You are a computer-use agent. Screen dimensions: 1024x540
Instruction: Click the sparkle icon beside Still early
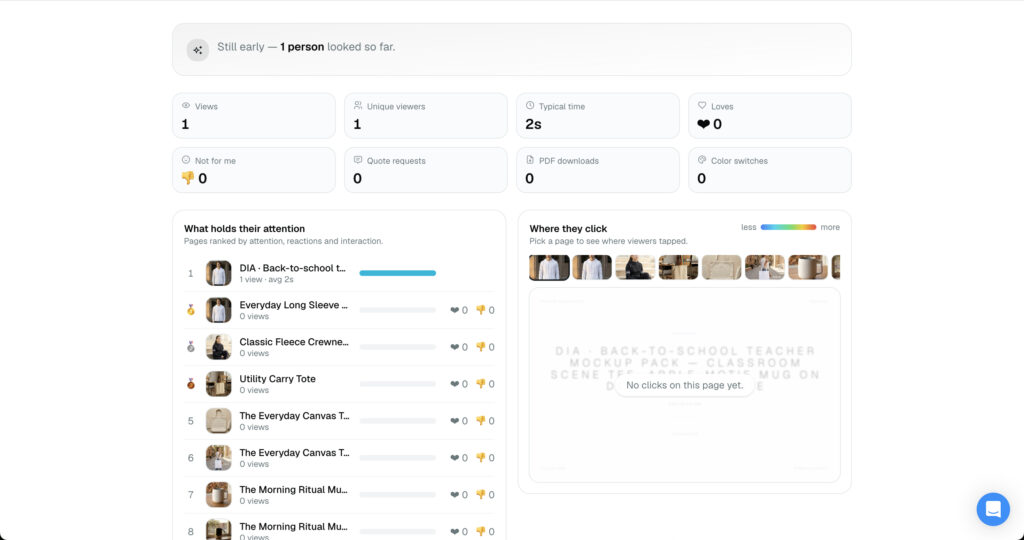pyautogui.click(x=197, y=50)
